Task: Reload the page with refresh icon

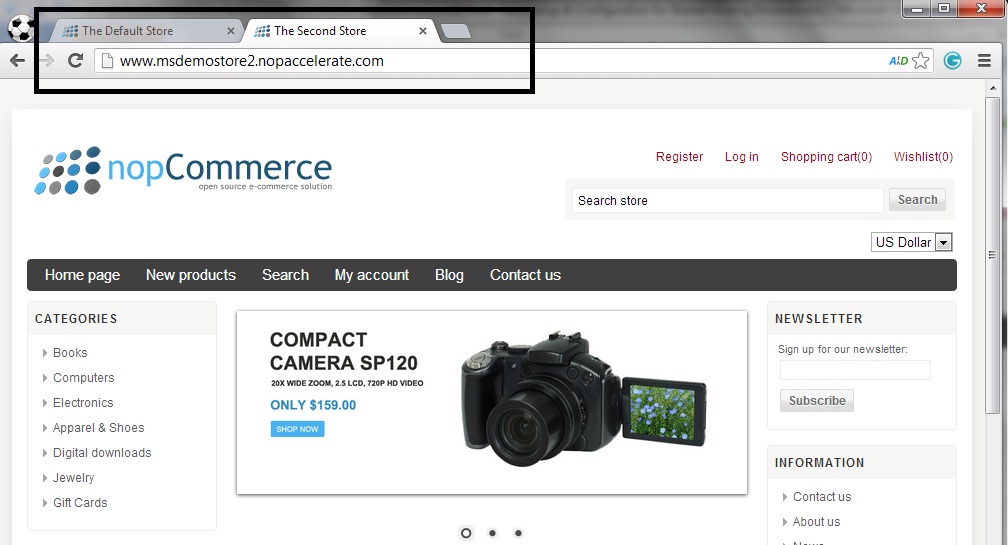Action: pyautogui.click(x=75, y=60)
